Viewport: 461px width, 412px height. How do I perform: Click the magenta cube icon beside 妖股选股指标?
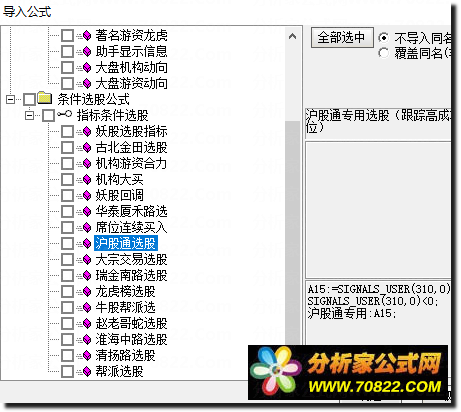point(87,132)
